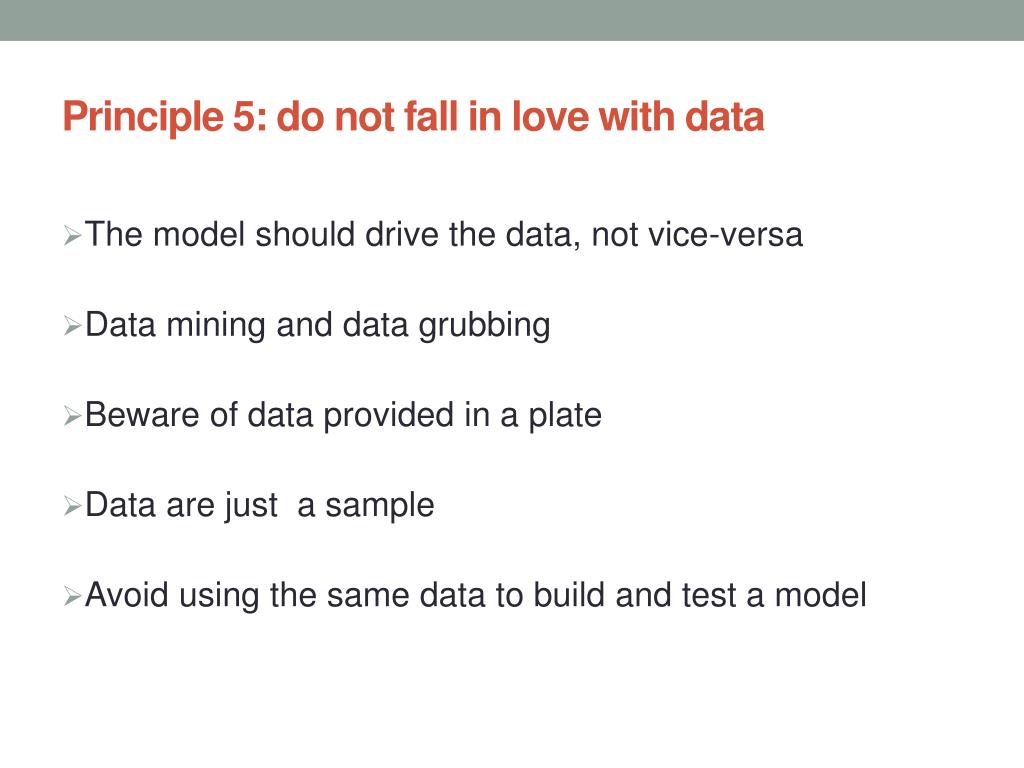Click the word "provided" in third bullet
This screenshot has width=1024, height=768.
[x=389, y=417]
